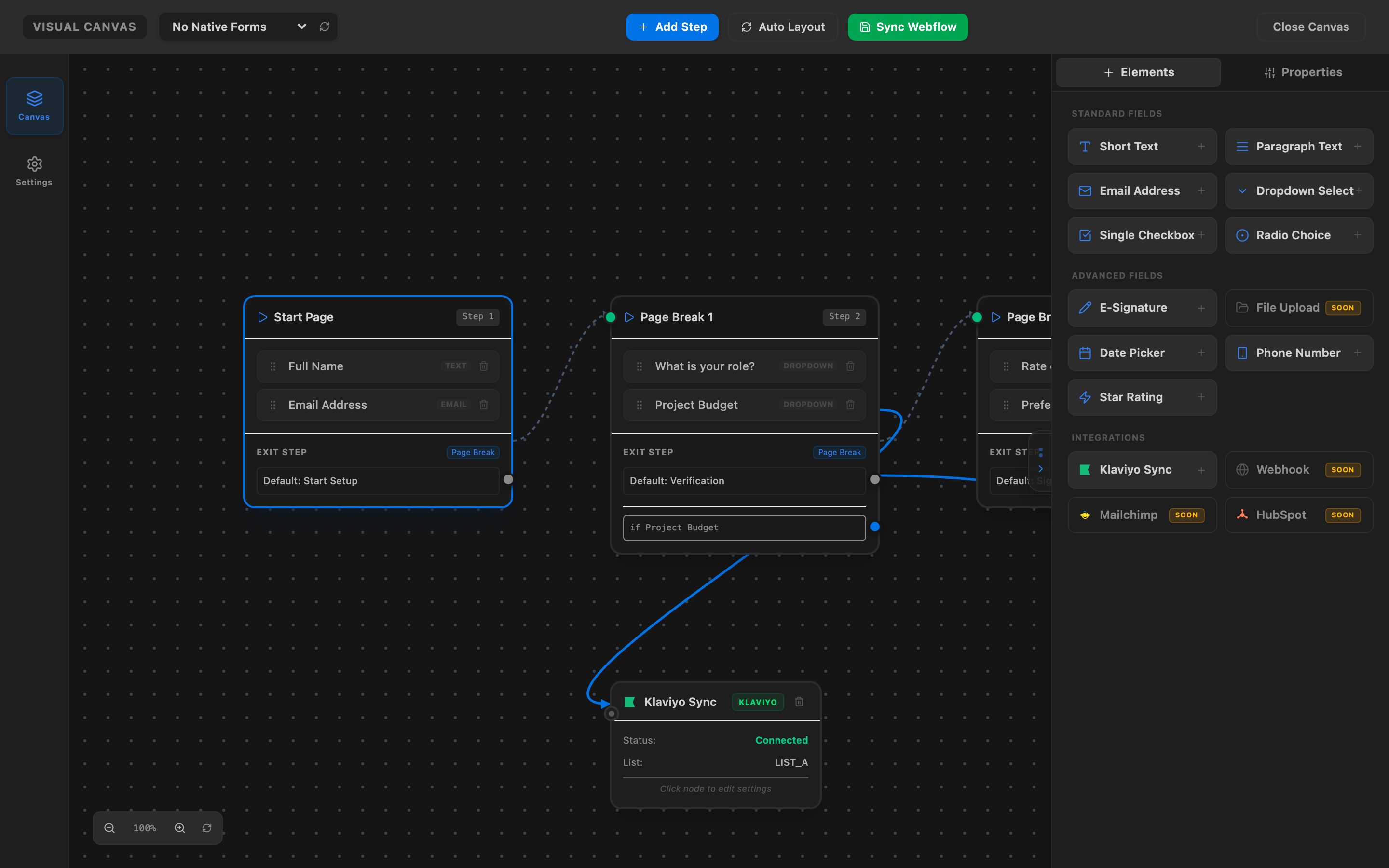Zoom out the canvas
1389x868 pixels.
109,828
